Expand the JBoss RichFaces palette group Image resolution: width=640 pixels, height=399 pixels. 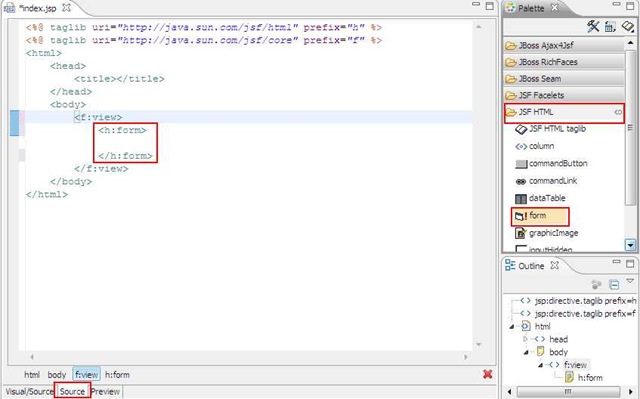click(x=564, y=62)
